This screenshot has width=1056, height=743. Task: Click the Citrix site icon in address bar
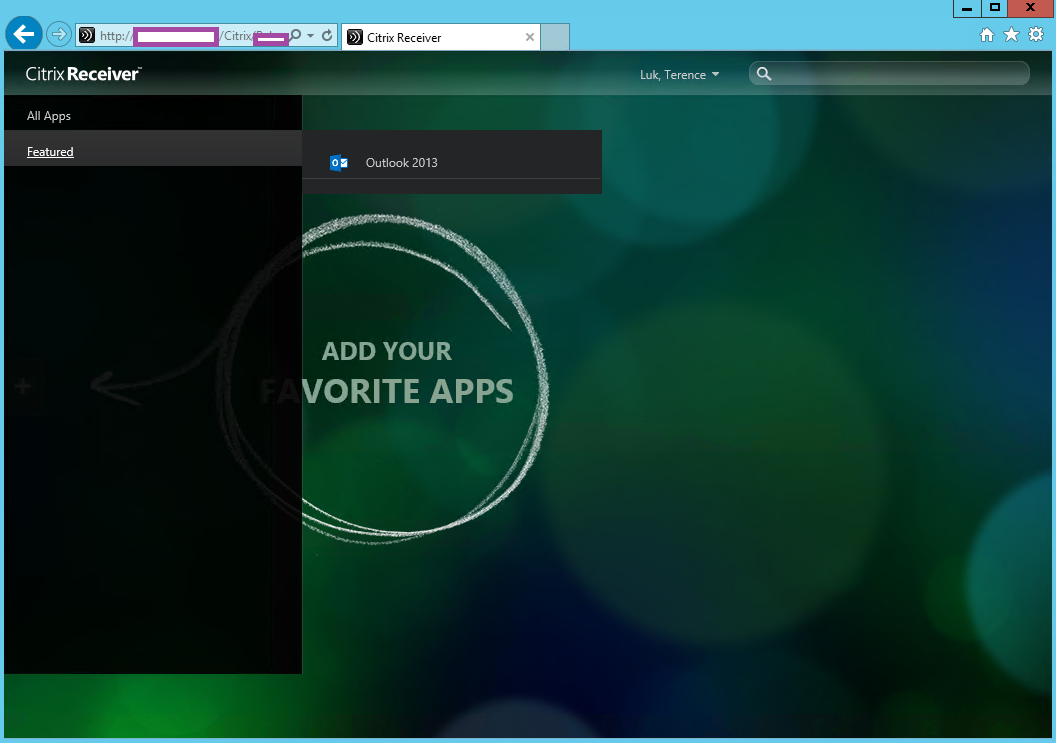(87, 35)
